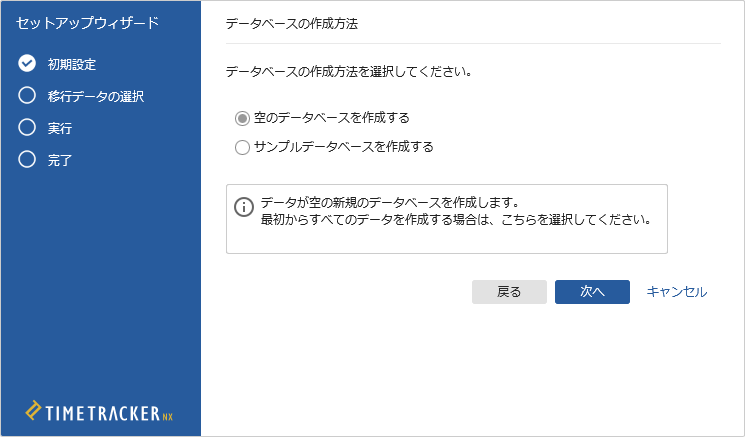This screenshot has width=745, height=437.
Task: Click the circle icon beside 完了
Action: tap(27, 159)
